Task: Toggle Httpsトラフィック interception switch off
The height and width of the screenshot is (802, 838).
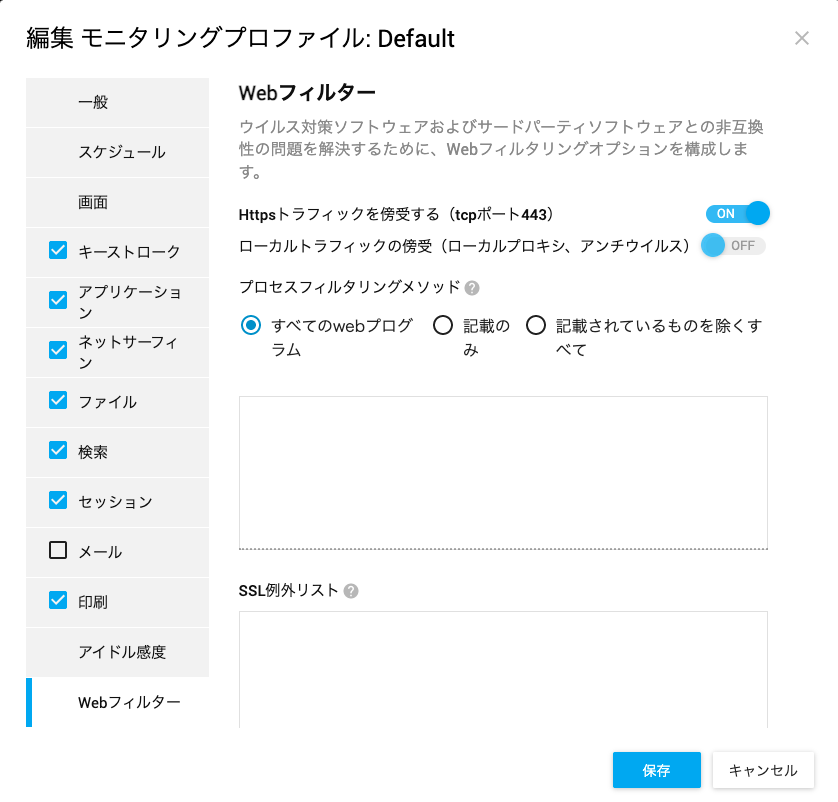Action: 738,214
